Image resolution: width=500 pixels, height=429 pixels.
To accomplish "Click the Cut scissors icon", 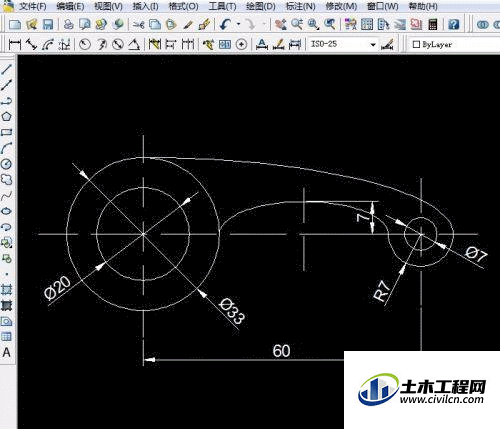I will pos(138,24).
